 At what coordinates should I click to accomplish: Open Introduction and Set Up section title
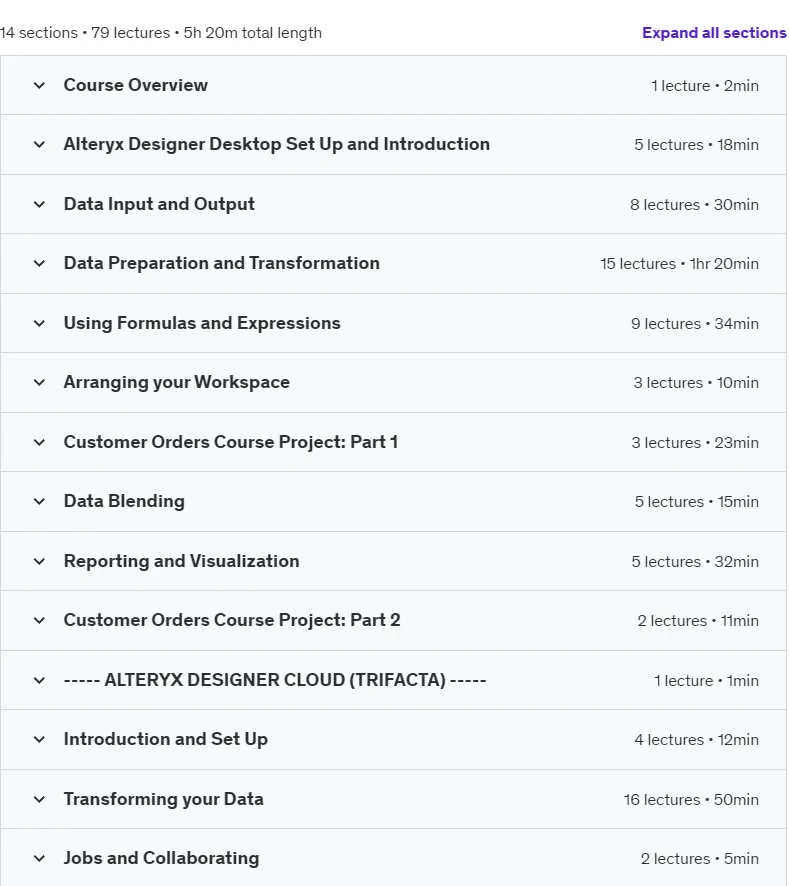click(x=166, y=739)
